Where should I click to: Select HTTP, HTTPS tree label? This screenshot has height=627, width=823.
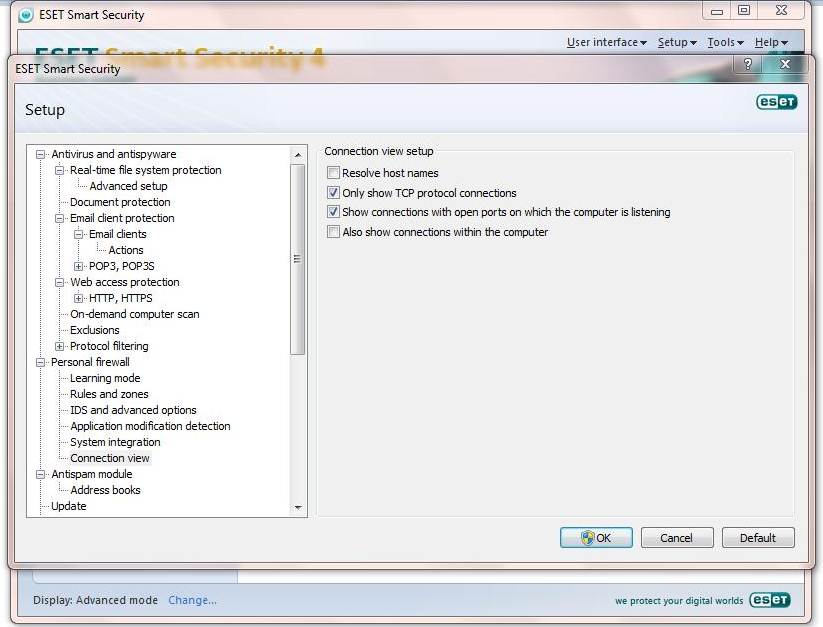[121, 298]
